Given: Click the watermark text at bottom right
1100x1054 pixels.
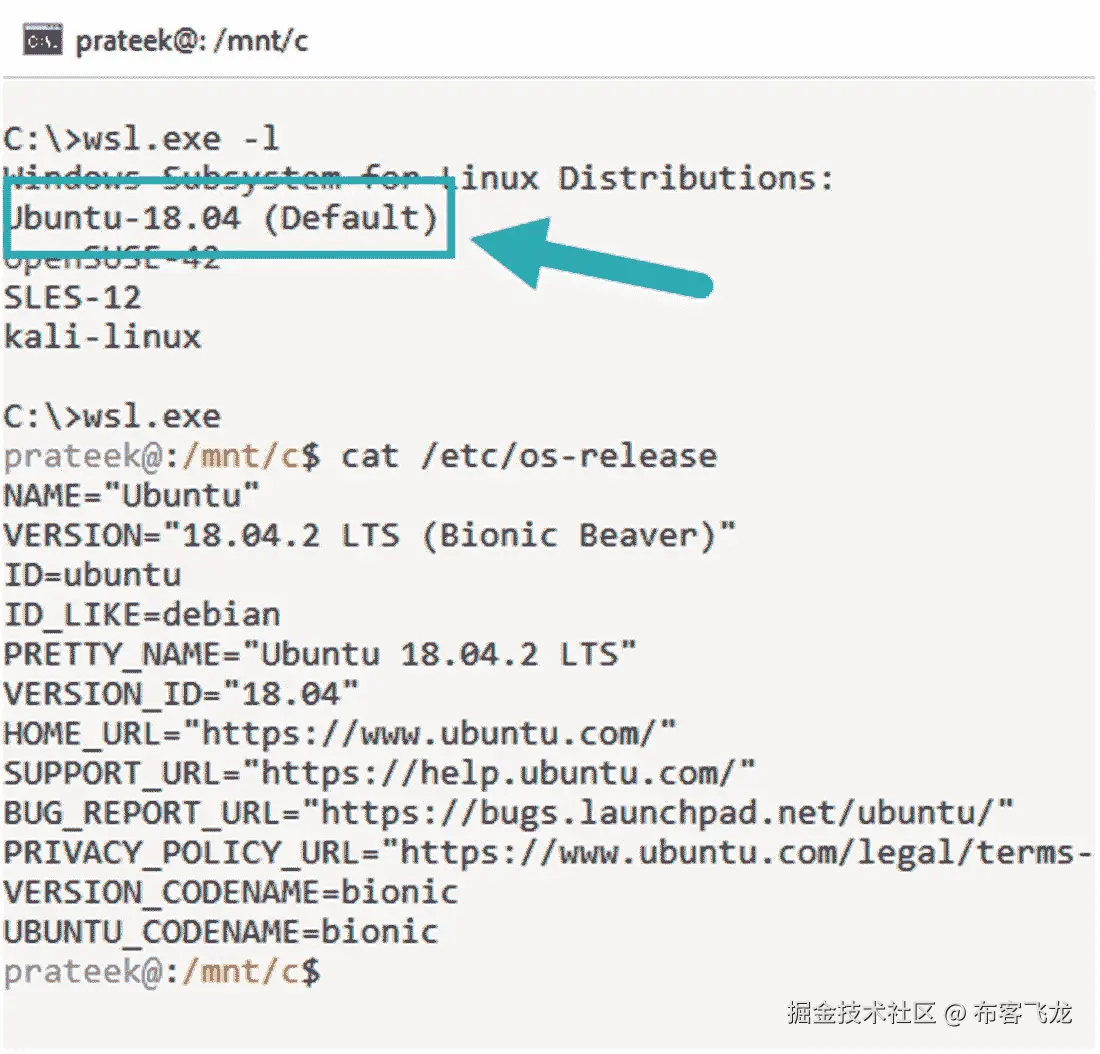Looking at the screenshot, I should coord(929,1013).
